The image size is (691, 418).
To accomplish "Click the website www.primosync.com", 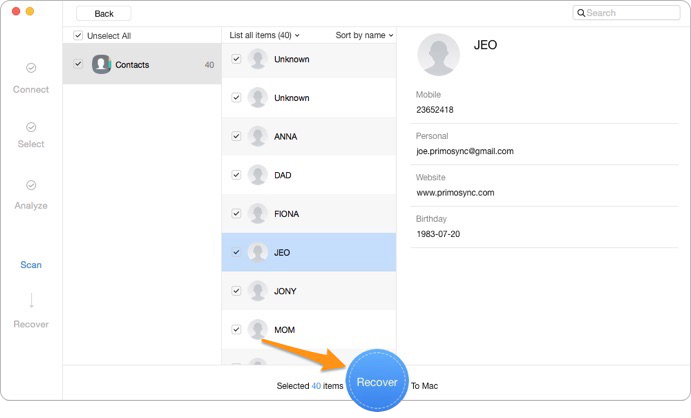I will 455,192.
